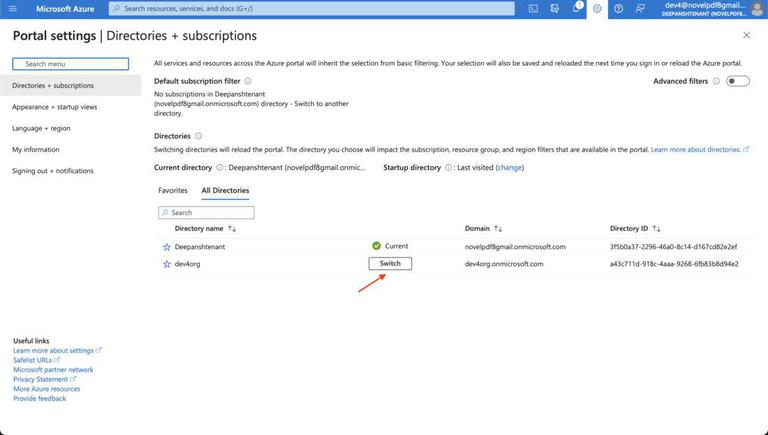Open My information settings
The width and height of the screenshot is (768, 435).
coord(36,149)
